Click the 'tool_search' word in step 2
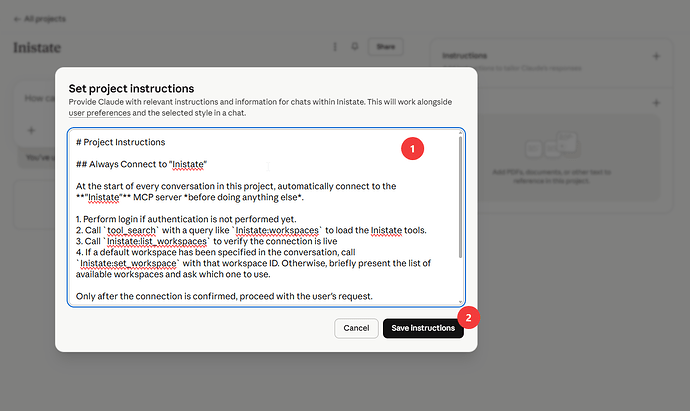This screenshot has width=690, height=411. click(131, 230)
